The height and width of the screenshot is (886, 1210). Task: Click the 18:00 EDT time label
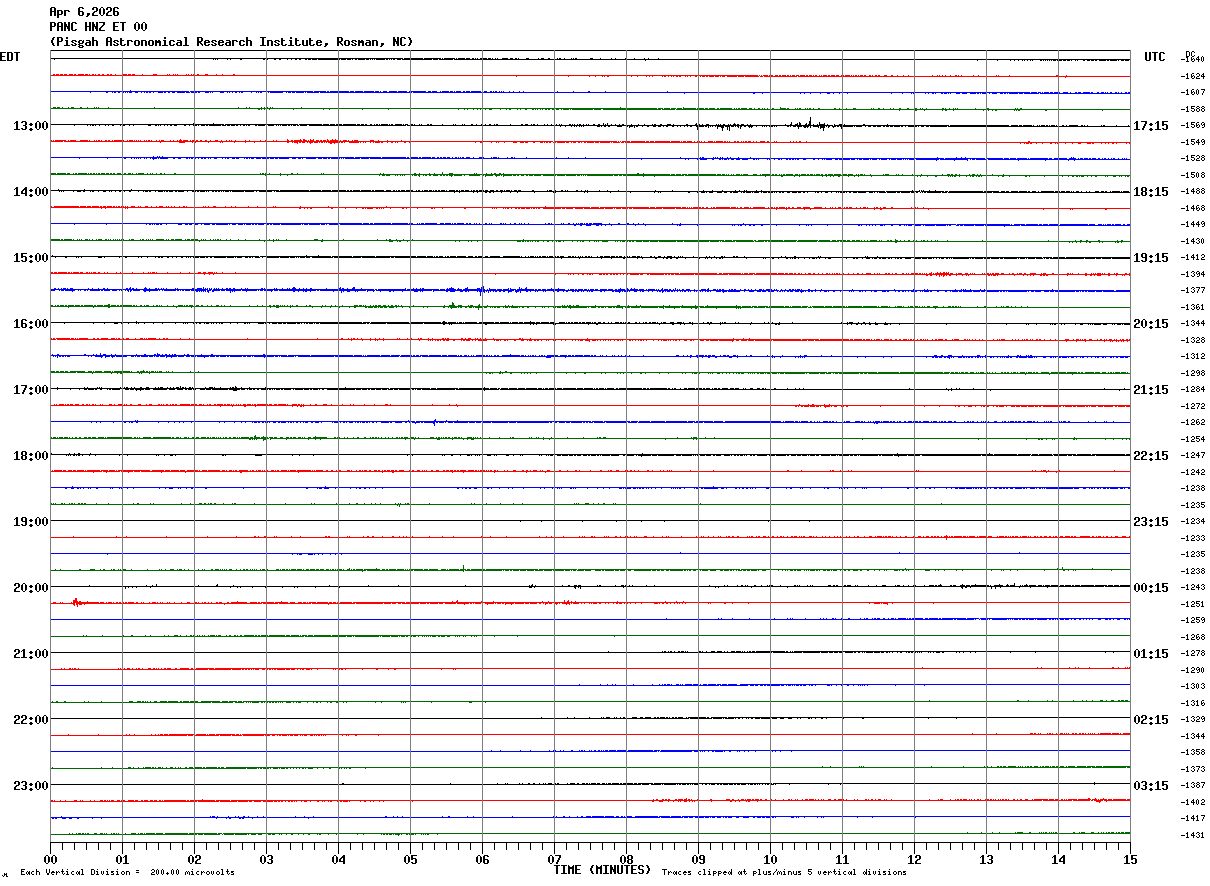[x=31, y=456]
